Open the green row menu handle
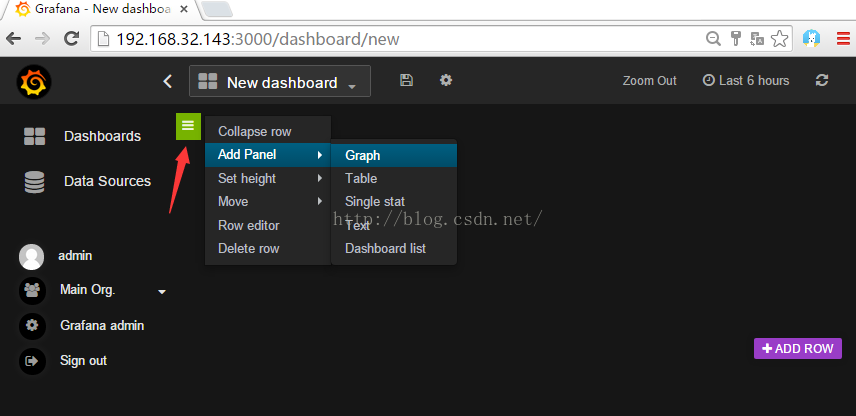 (188, 126)
